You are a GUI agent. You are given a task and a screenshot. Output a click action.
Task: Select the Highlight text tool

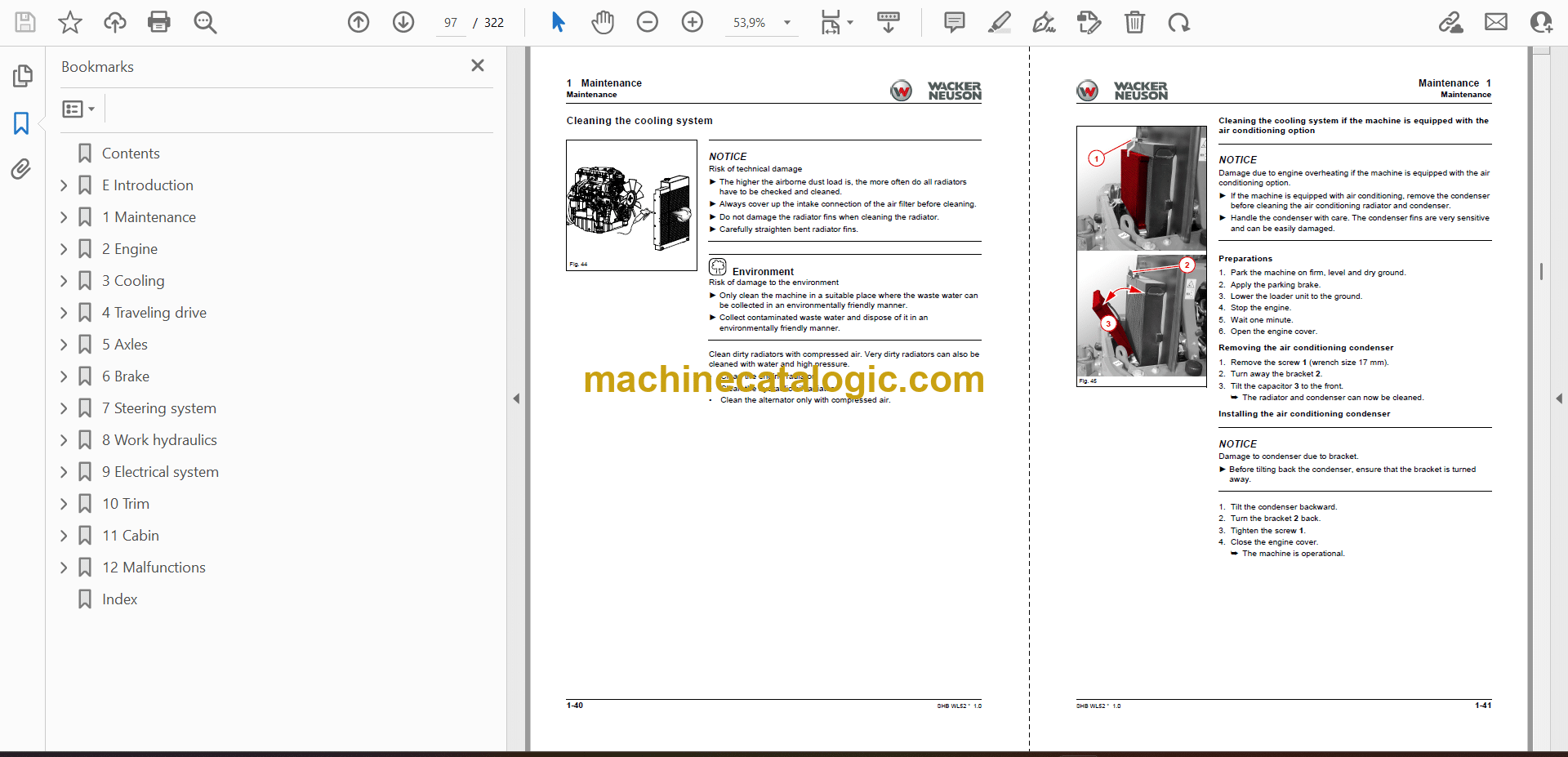999,22
